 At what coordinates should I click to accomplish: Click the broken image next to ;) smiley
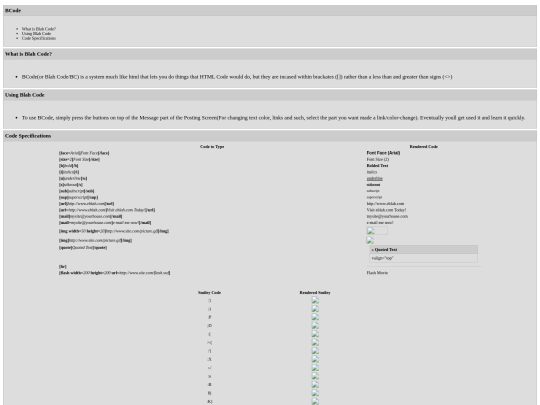pyautogui.click(x=315, y=309)
